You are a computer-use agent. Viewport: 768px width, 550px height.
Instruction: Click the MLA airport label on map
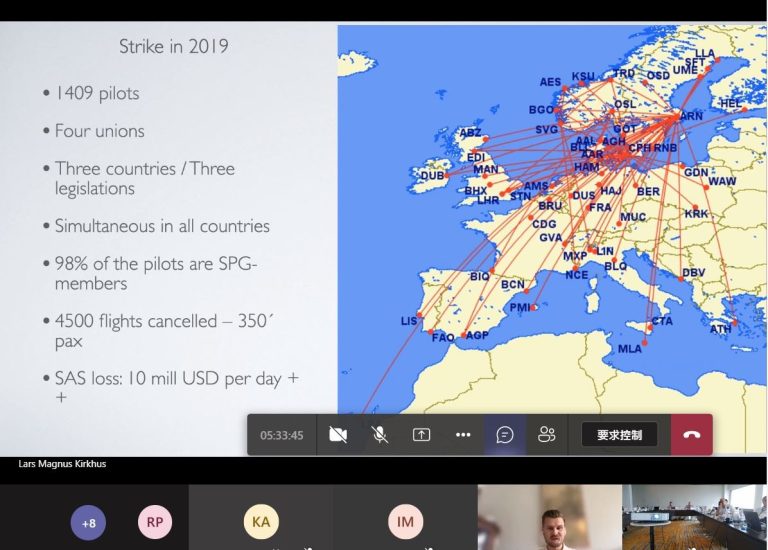click(630, 349)
